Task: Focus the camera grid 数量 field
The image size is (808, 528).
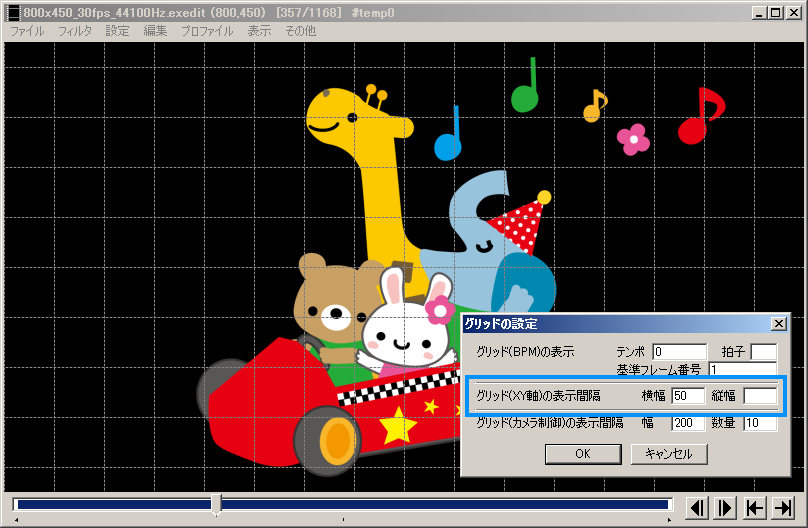Action: 760,423
